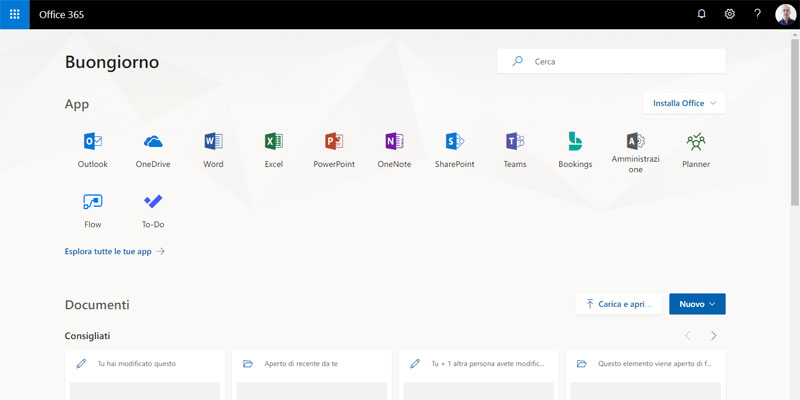
Task: Click the page vertical scrollbar thumb
Action: click(795, 121)
